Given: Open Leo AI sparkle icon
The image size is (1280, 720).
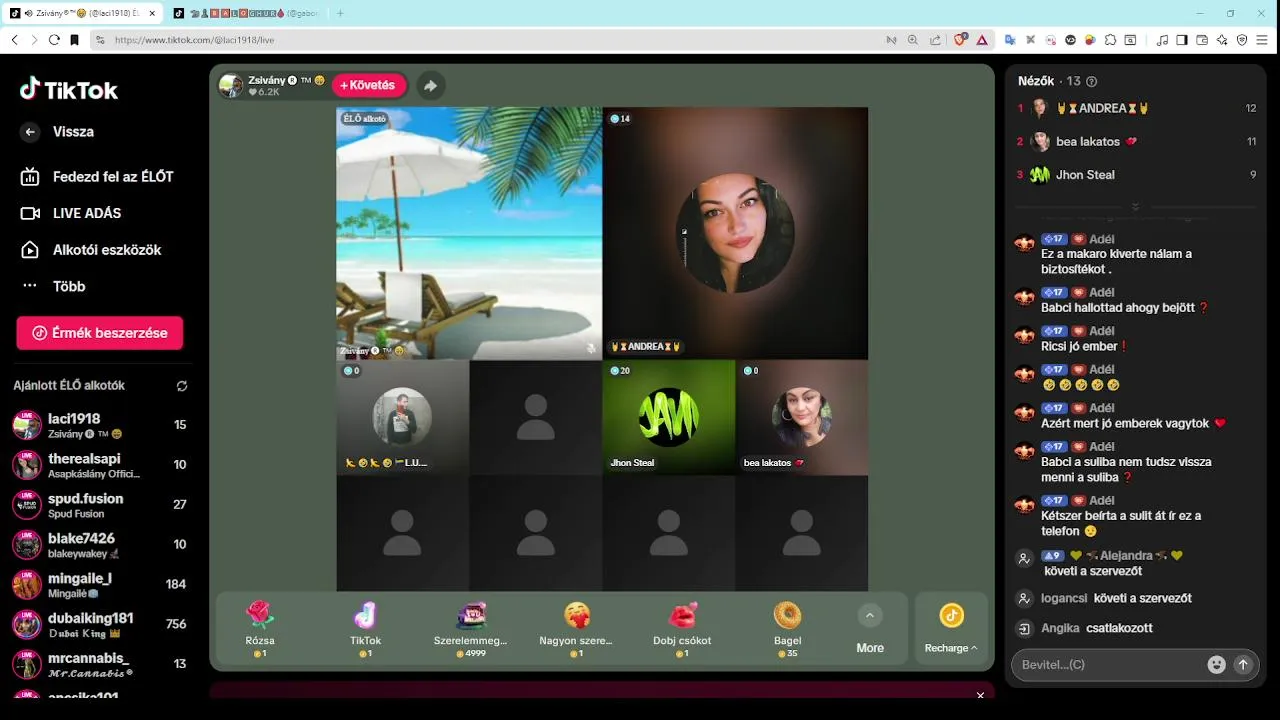Looking at the screenshot, I should [x=1222, y=40].
